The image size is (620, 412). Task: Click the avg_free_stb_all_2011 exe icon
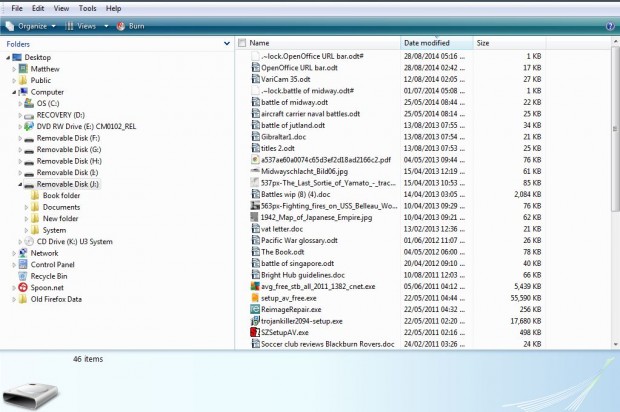point(255,286)
